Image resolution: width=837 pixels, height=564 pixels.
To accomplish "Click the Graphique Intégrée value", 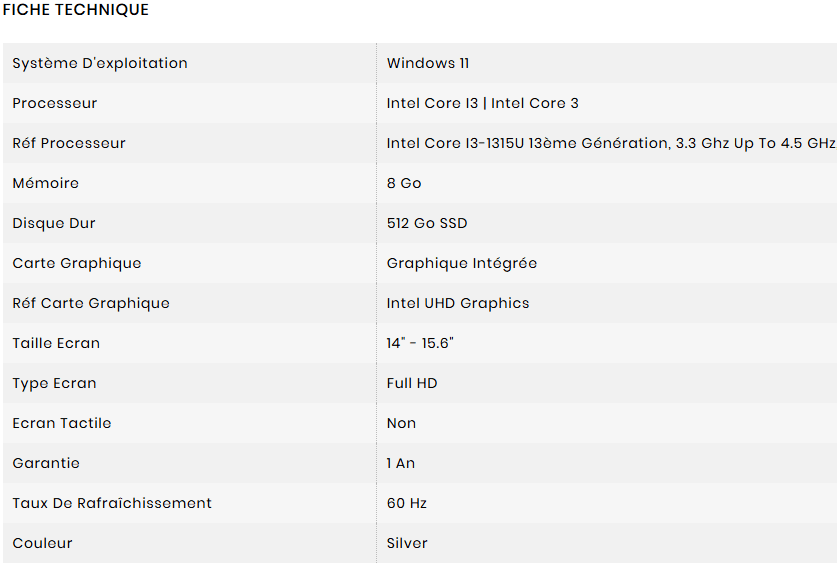I will pyautogui.click(x=462, y=263).
